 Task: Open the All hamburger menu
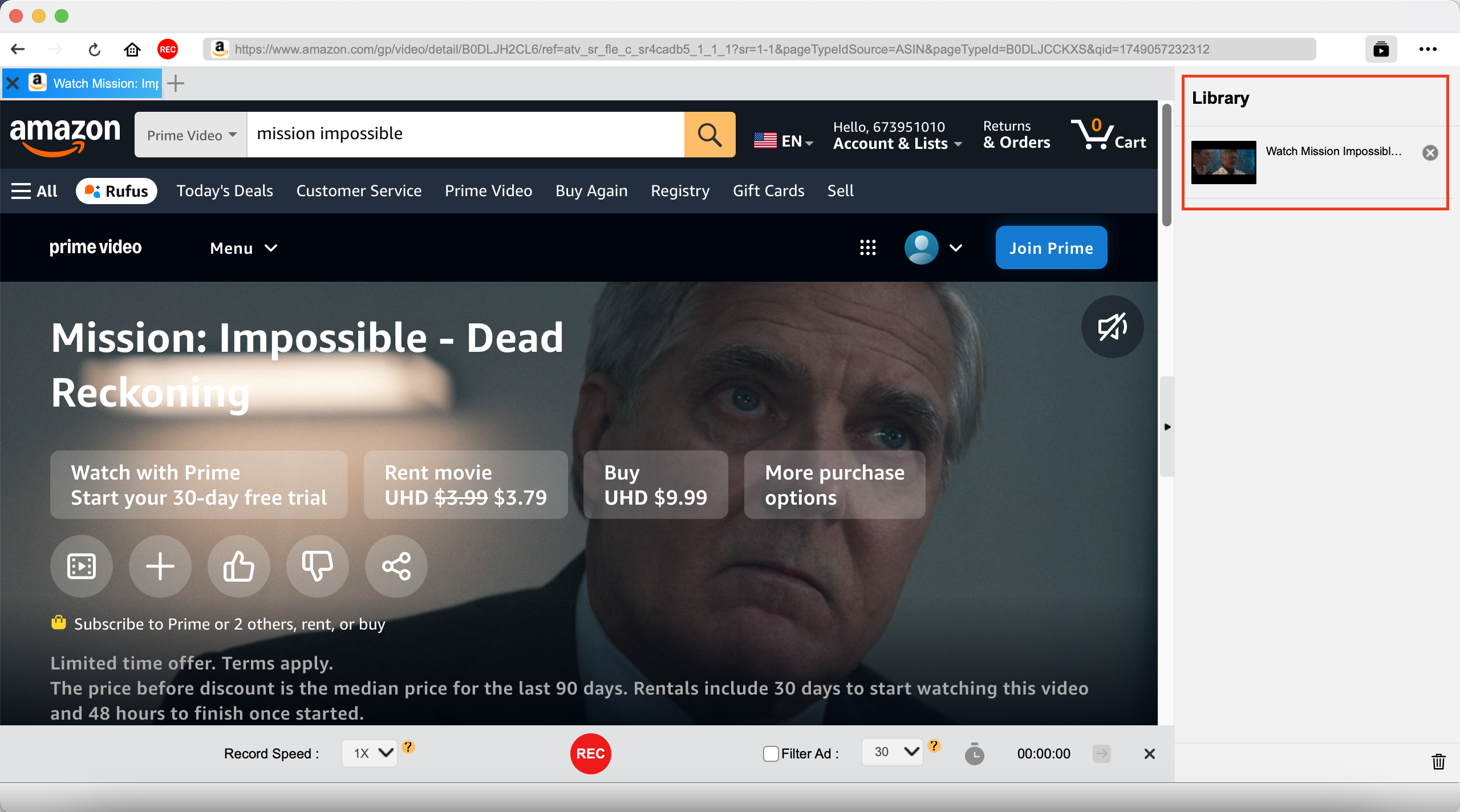tap(34, 191)
